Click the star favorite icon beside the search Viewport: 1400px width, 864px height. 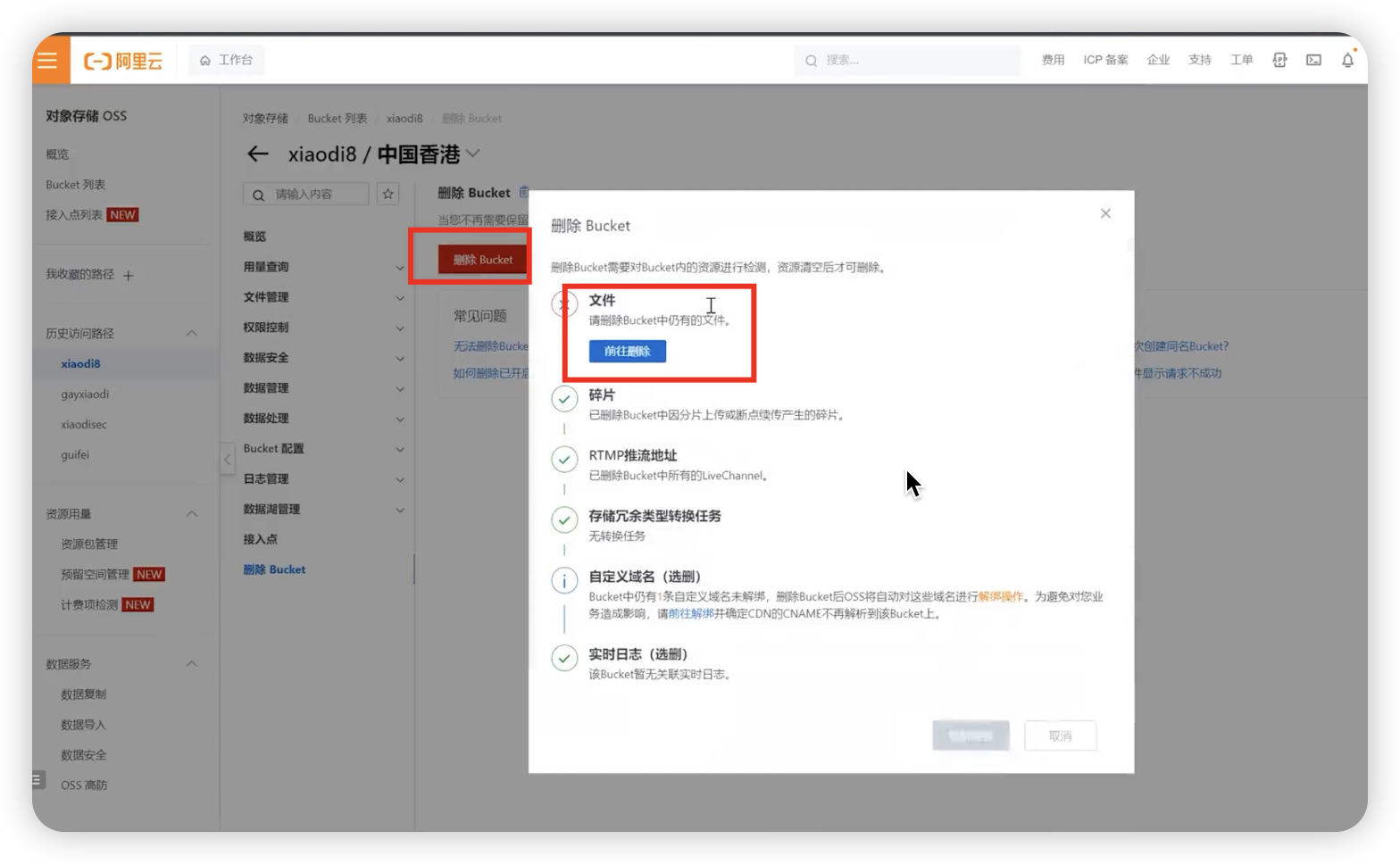point(387,195)
